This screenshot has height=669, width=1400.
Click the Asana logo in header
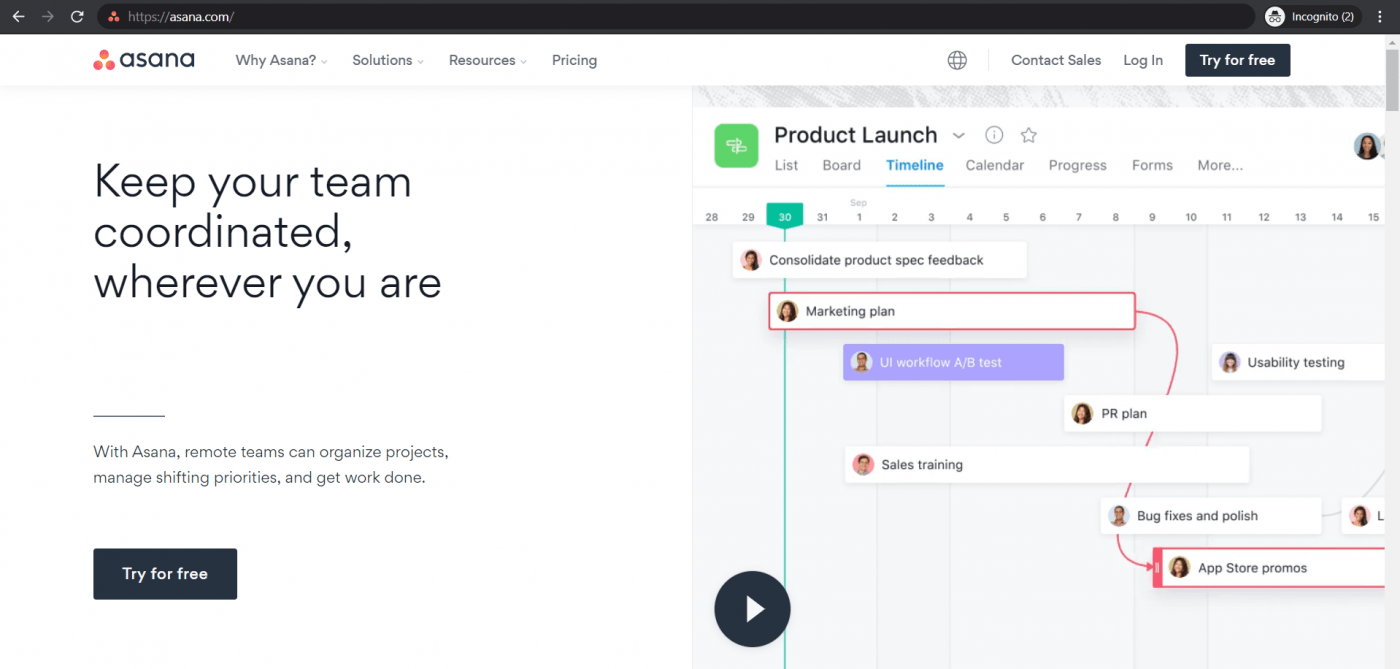coord(144,60)
